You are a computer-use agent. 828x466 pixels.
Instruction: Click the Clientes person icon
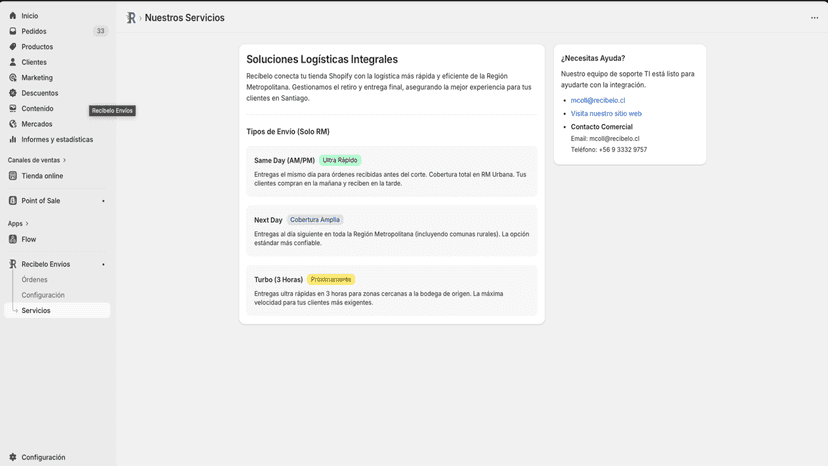(x=13, y=62)
